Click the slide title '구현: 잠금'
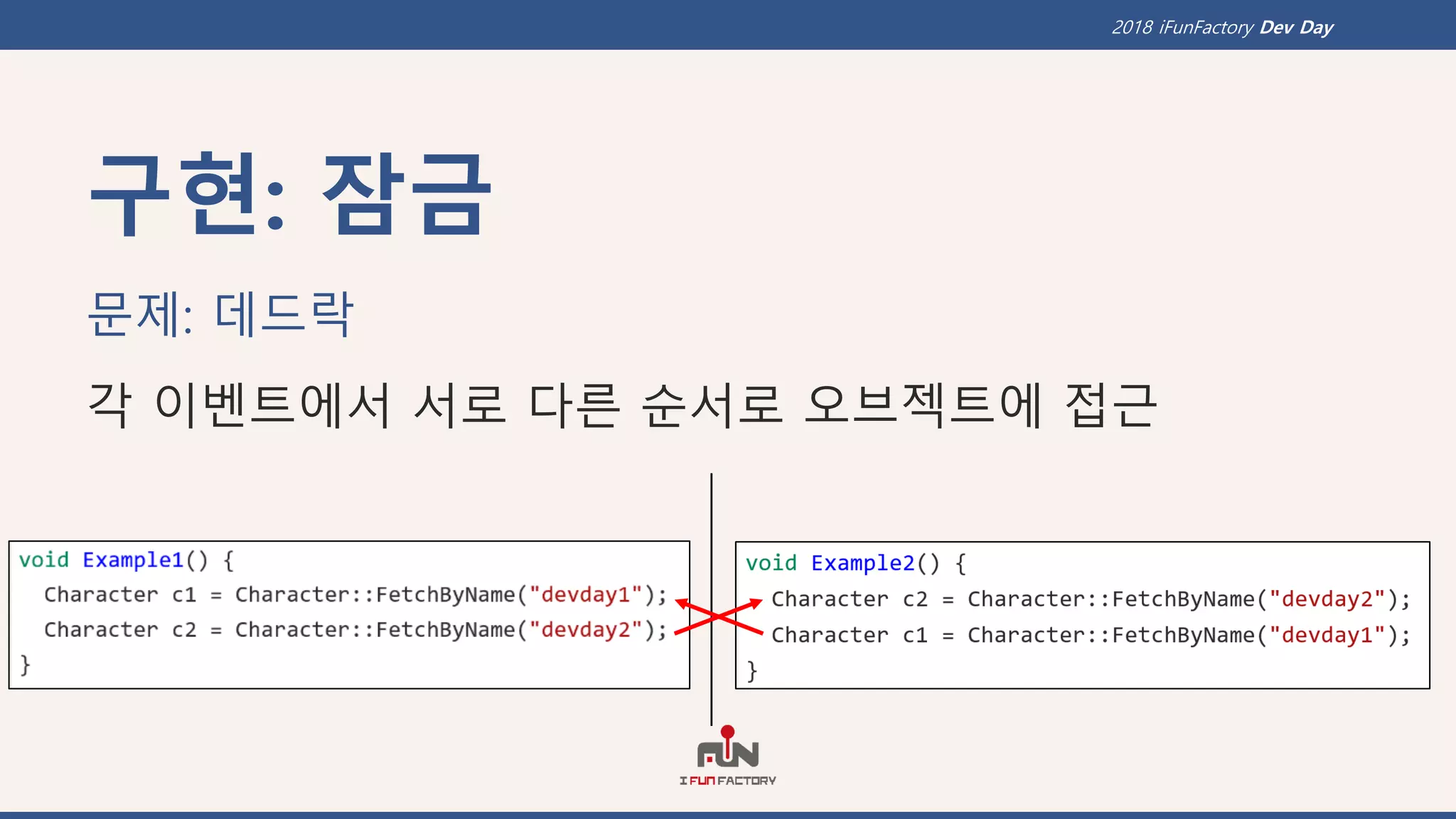The width and height of the screenshot is (1456, 819). (291, 193)
